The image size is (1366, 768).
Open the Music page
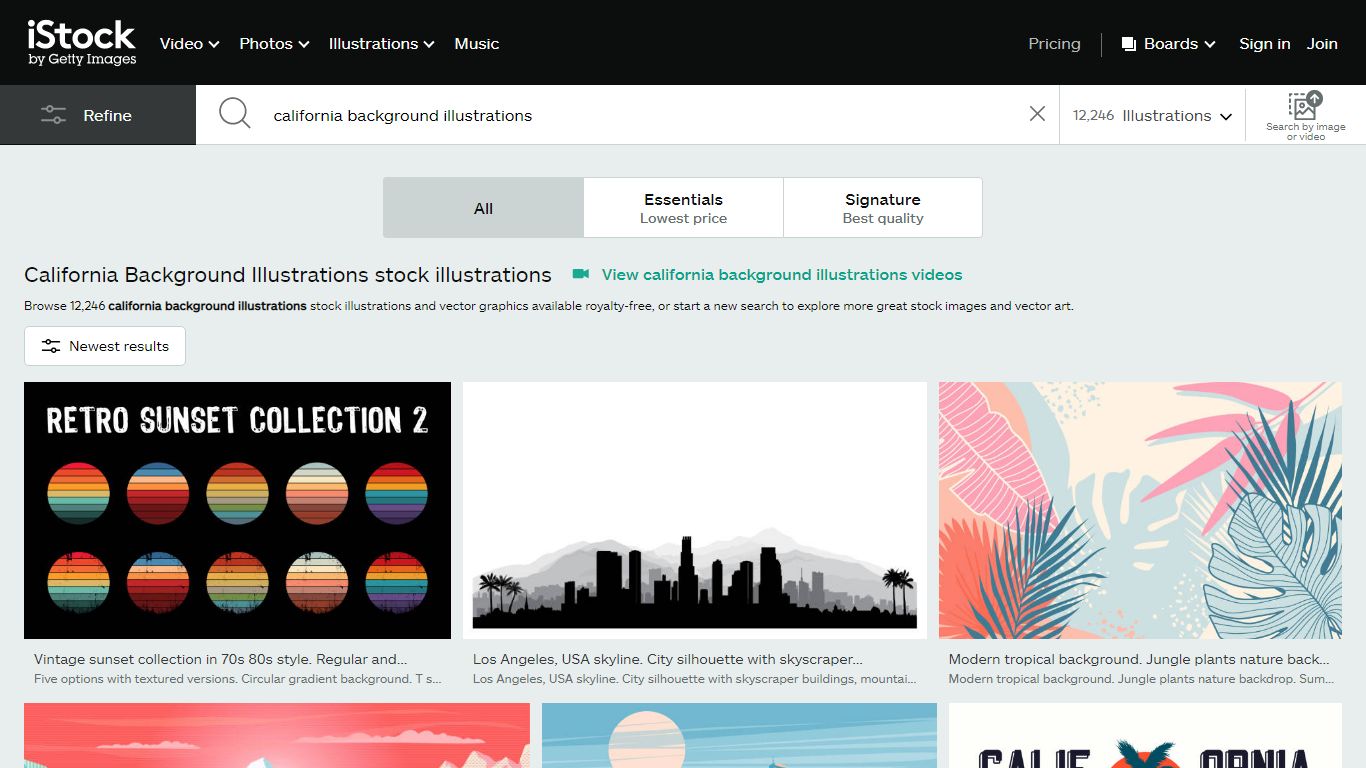pyautogui.click(x=476, y=44)
